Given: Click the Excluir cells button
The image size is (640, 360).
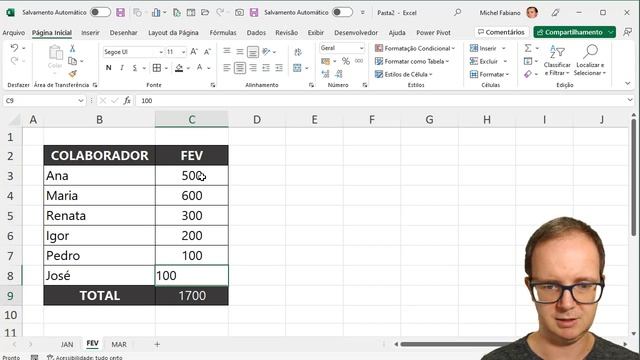Looking at the screenshot, I should tap(484, 61).
